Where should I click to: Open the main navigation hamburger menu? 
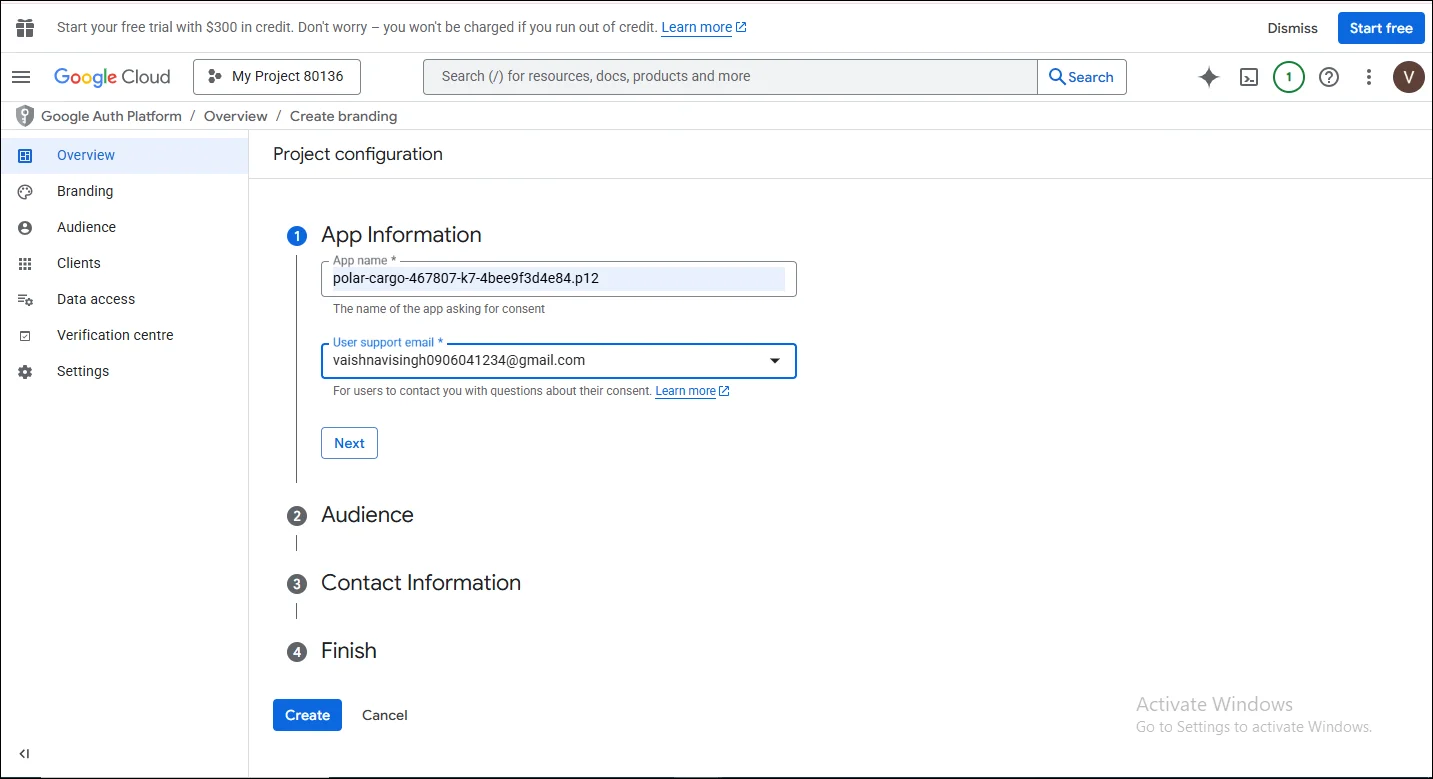pyautogui.click(x=21, y=77)
